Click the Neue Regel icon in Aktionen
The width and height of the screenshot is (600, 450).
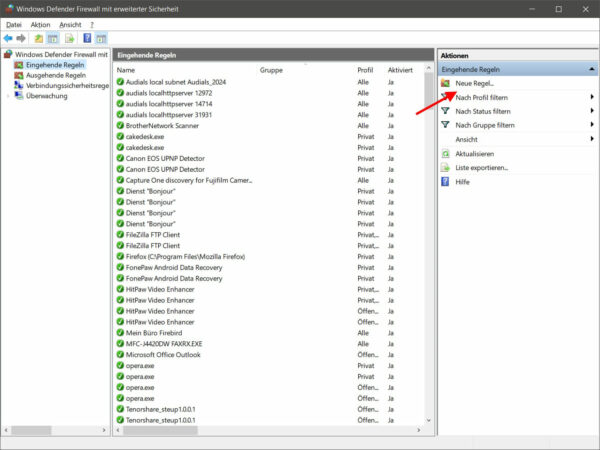(x=445, y=83)
